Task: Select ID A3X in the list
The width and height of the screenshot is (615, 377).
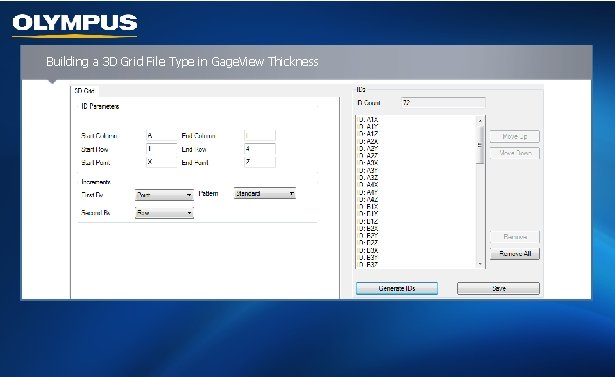Action: coord(368,163)
